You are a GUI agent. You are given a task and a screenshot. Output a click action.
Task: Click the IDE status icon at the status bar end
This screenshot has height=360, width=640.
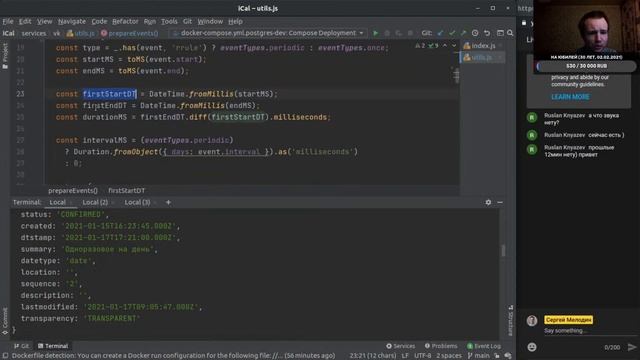click(x=508, y=356)
